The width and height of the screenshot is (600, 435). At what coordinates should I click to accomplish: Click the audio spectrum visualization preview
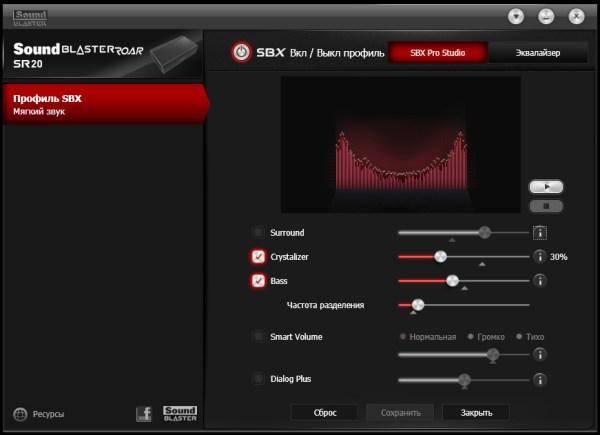click(x=401, y=144)
